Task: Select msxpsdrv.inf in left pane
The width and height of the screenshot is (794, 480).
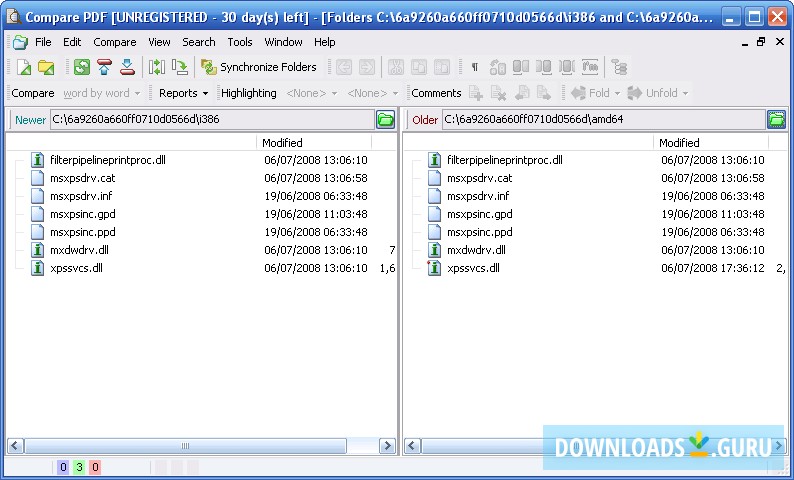Action: click(81, 196)
